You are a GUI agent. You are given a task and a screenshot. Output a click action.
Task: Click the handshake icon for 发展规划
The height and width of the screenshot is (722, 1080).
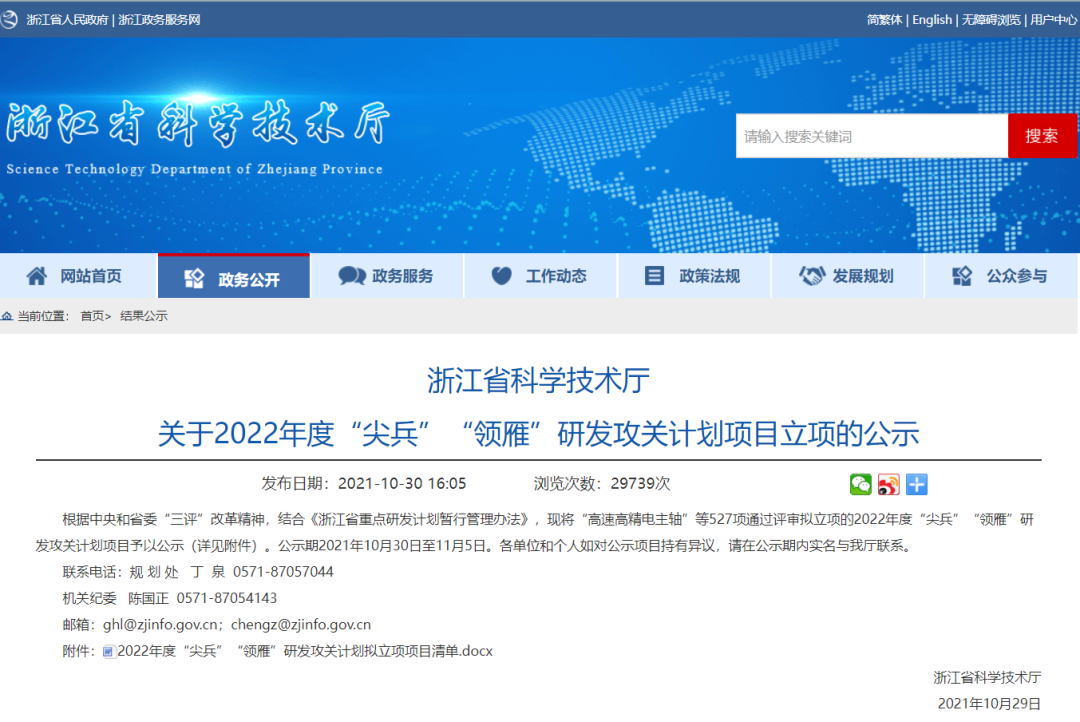point(811,276)
